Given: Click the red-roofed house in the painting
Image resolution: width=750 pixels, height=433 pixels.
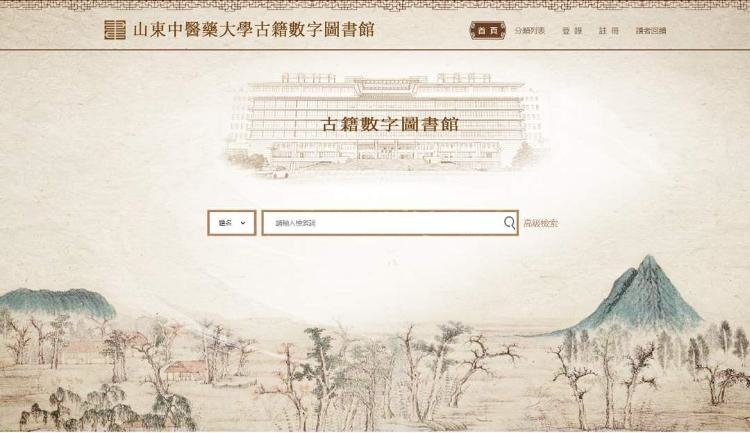Looking at the screenshot, I should coord(187,370).
